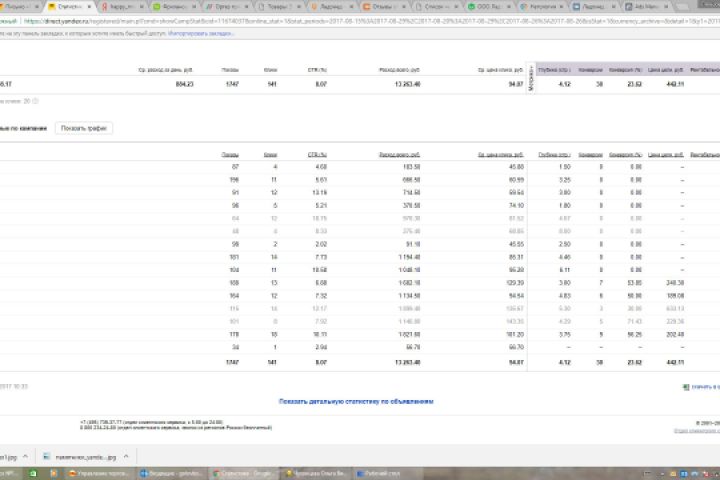
Task: Sort table by total spend 'Расход всего' header
Action: [399, 154]
